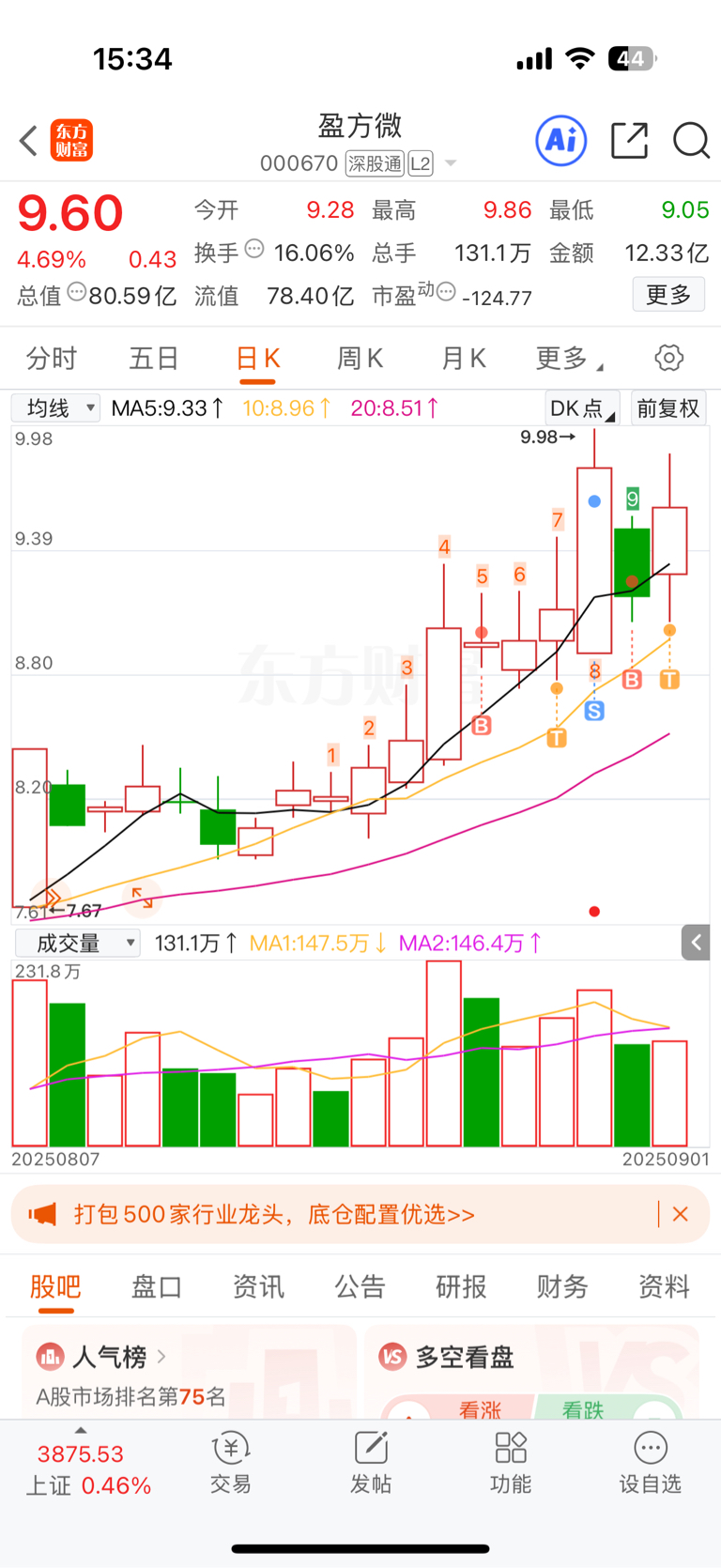Tap the 多空看盘 VS icon
Image resolution: width=721 pixels, height=1568 pixels.
pyautogui.click(x=392, y=1357)
